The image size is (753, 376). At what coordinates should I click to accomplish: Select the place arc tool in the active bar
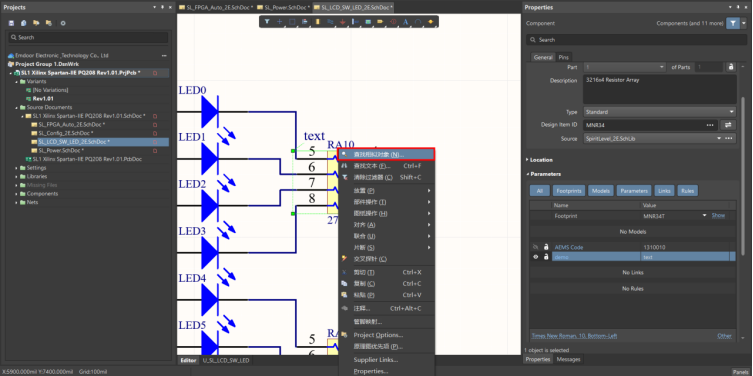[x=418, y=22]
